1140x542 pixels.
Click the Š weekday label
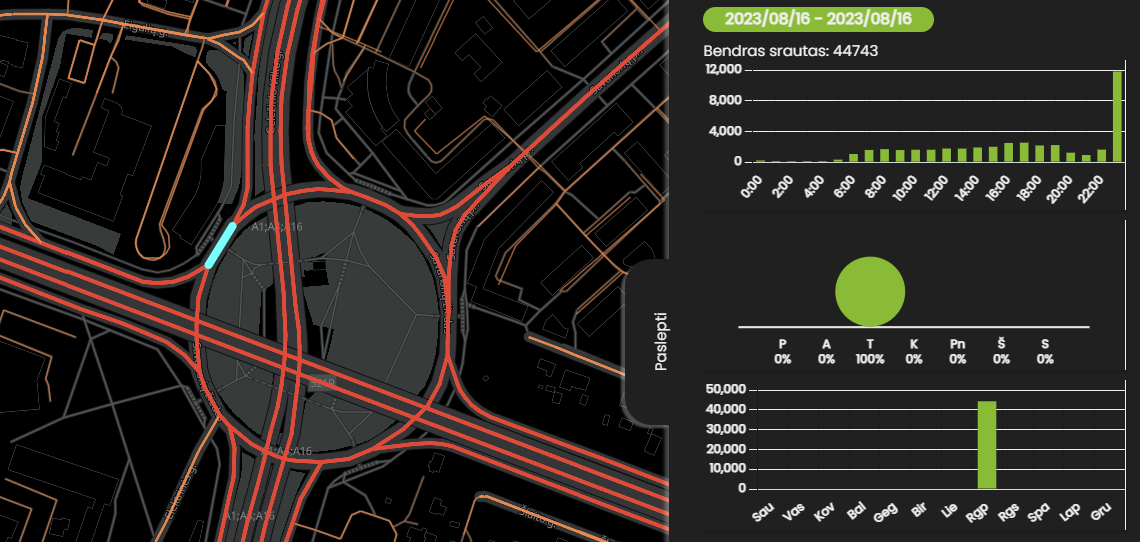[x=1001, y=343]
